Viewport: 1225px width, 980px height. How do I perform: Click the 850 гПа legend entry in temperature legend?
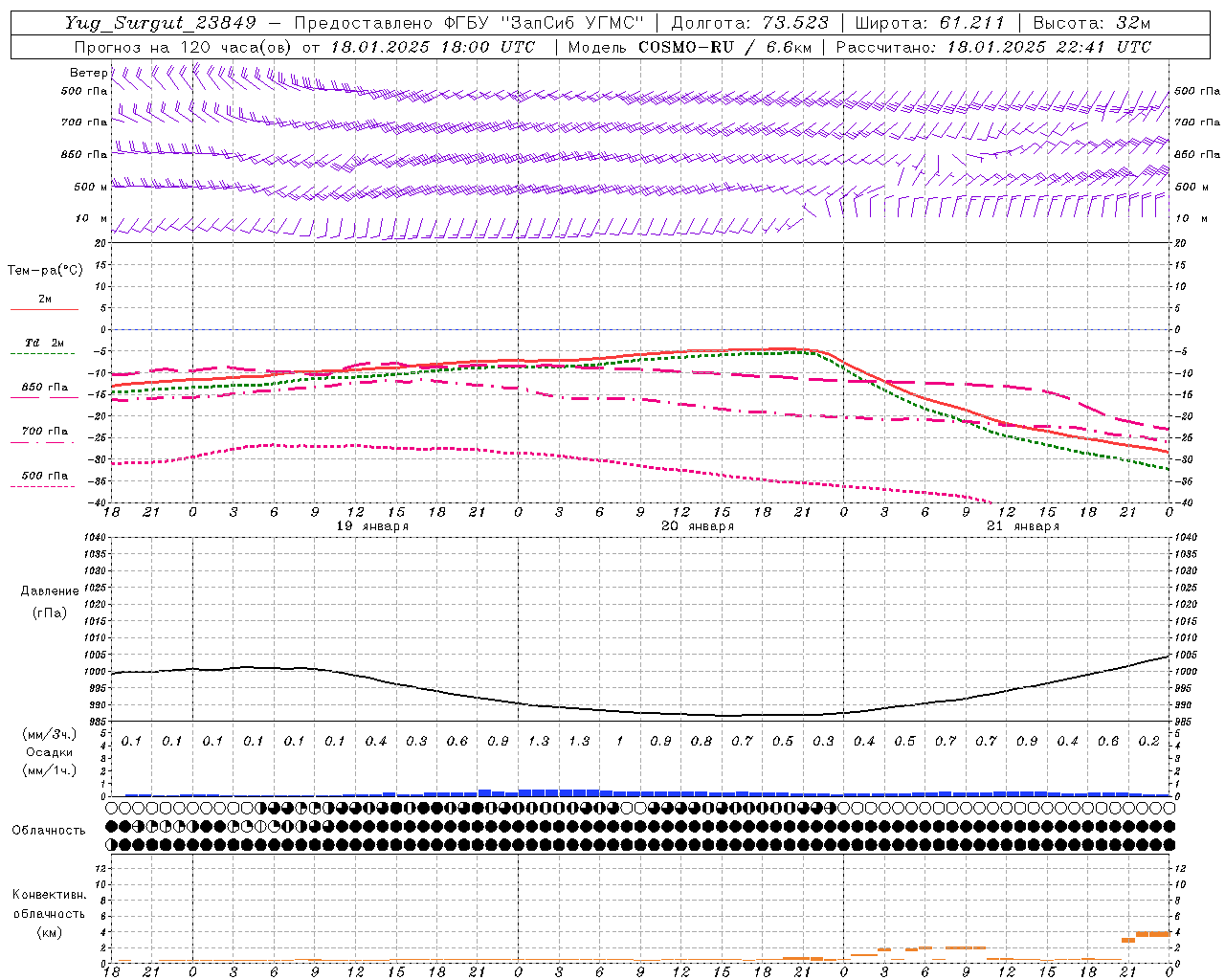pos(45,388)
